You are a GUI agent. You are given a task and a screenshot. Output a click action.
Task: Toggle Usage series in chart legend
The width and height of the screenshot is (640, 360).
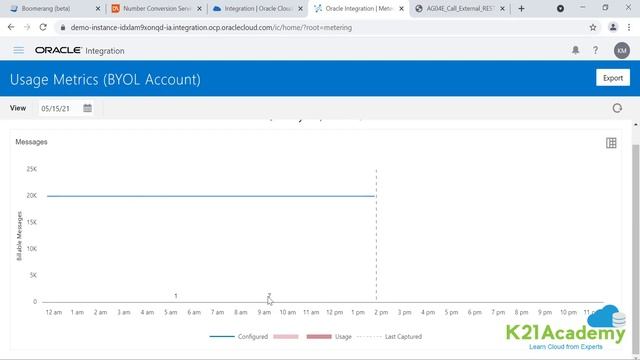tap(343, 337)
